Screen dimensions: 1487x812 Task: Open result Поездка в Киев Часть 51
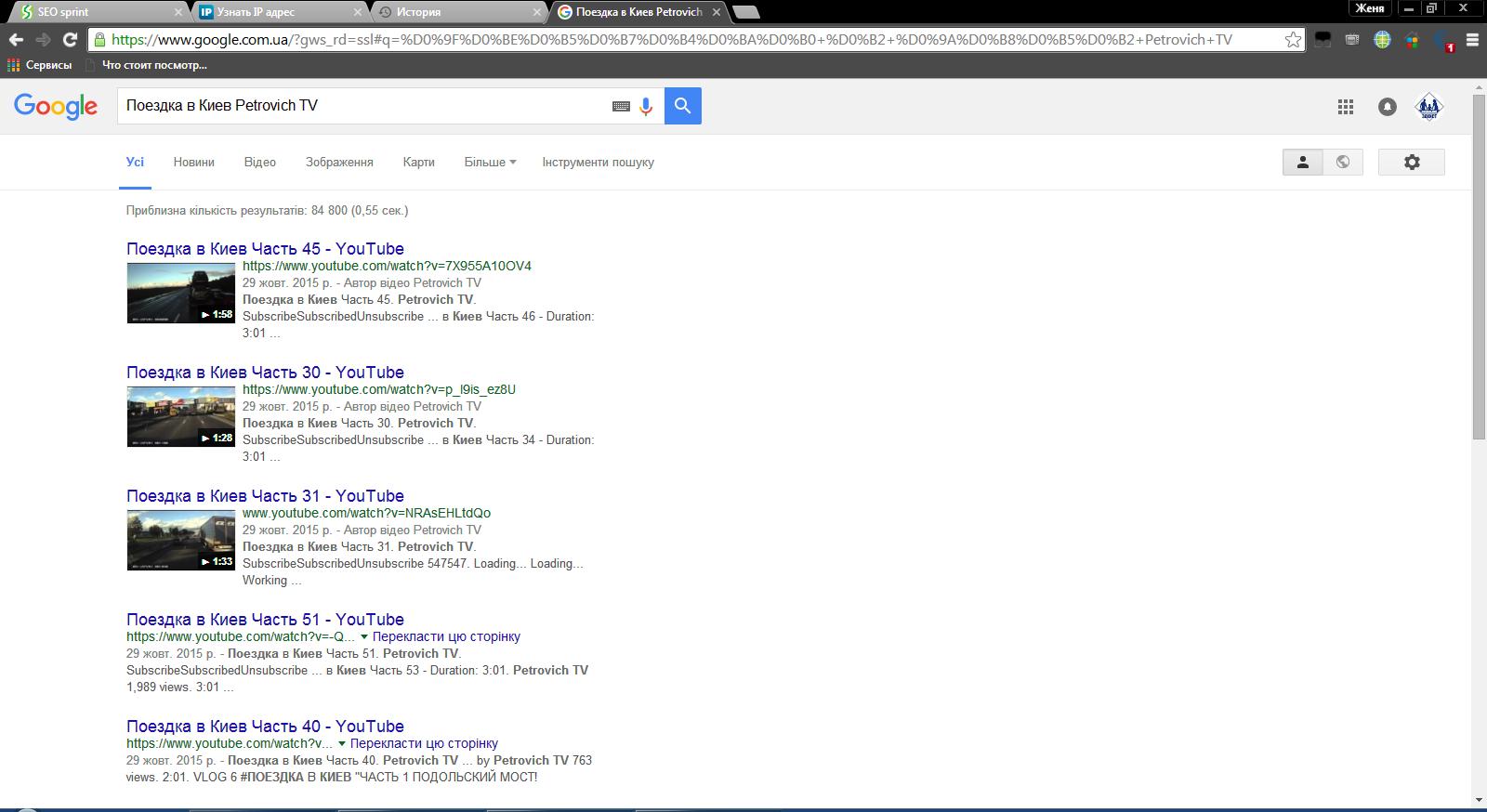(x=265, y=620)
